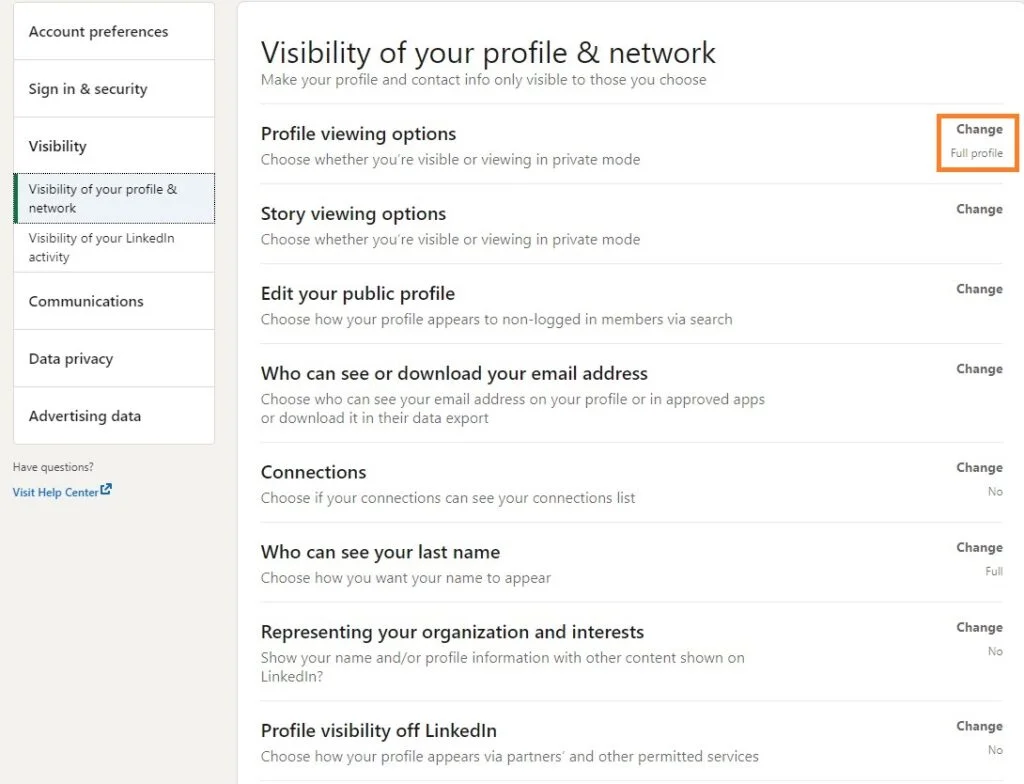Collapse the Visibility section
Image resolution: width=1024 pixels, height=784 pixels.
point(58,146)
